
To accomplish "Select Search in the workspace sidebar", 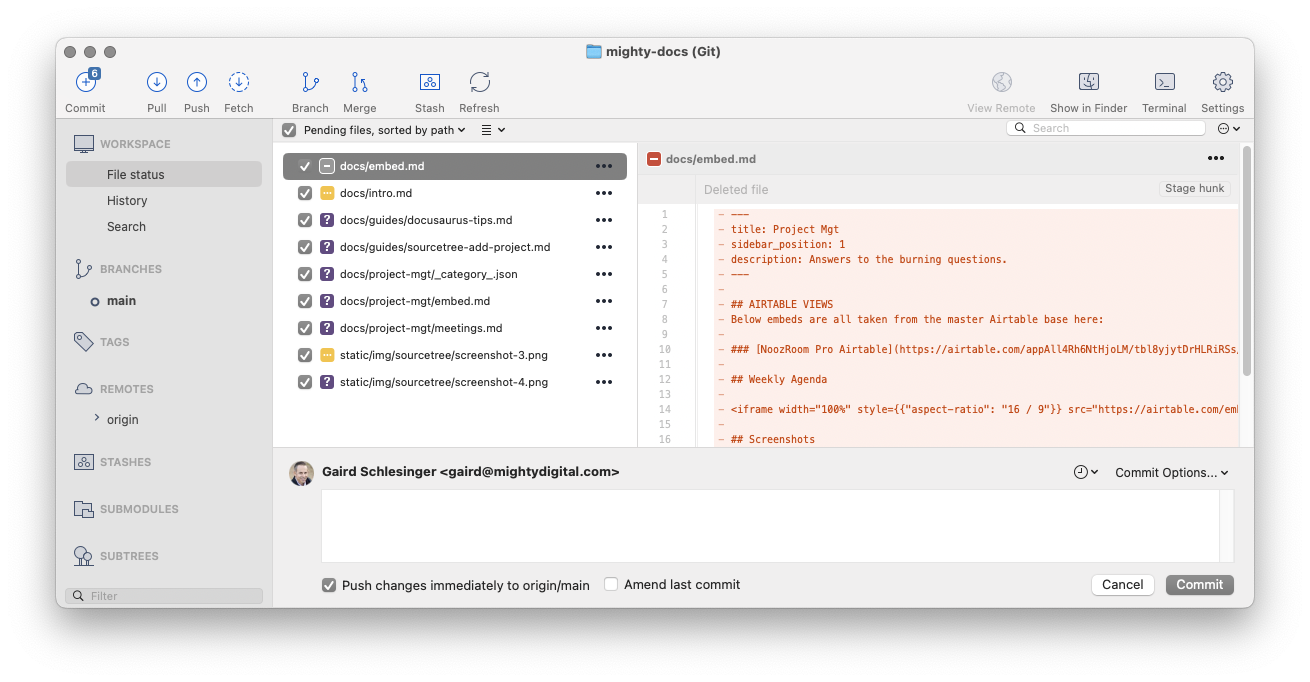I will point(126,226).
